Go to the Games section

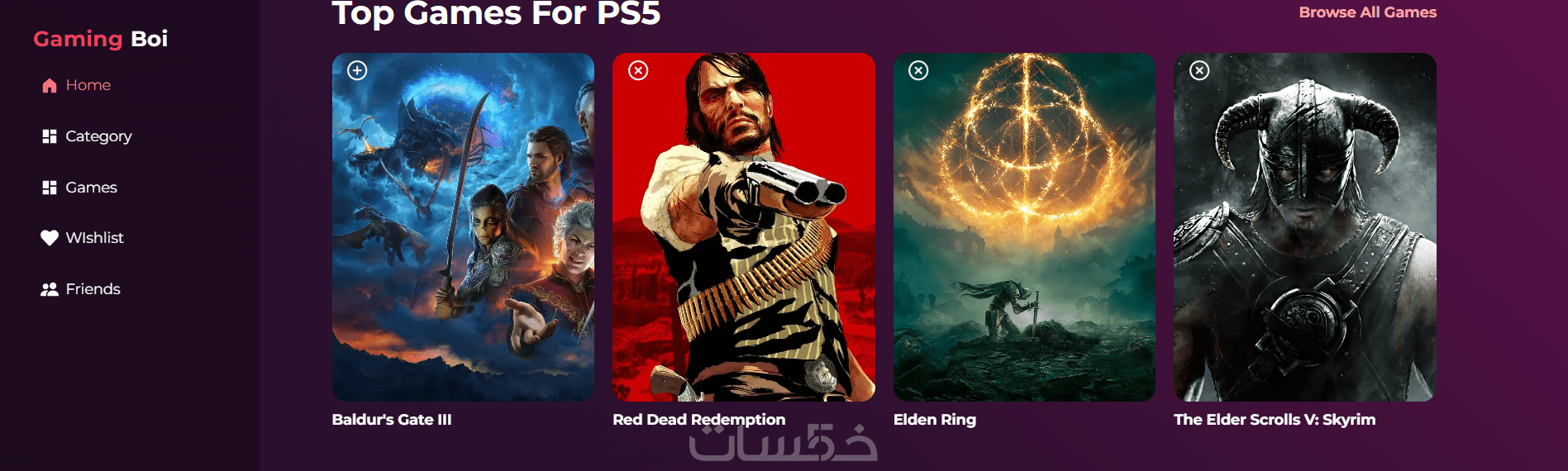[x=79, y=188]
